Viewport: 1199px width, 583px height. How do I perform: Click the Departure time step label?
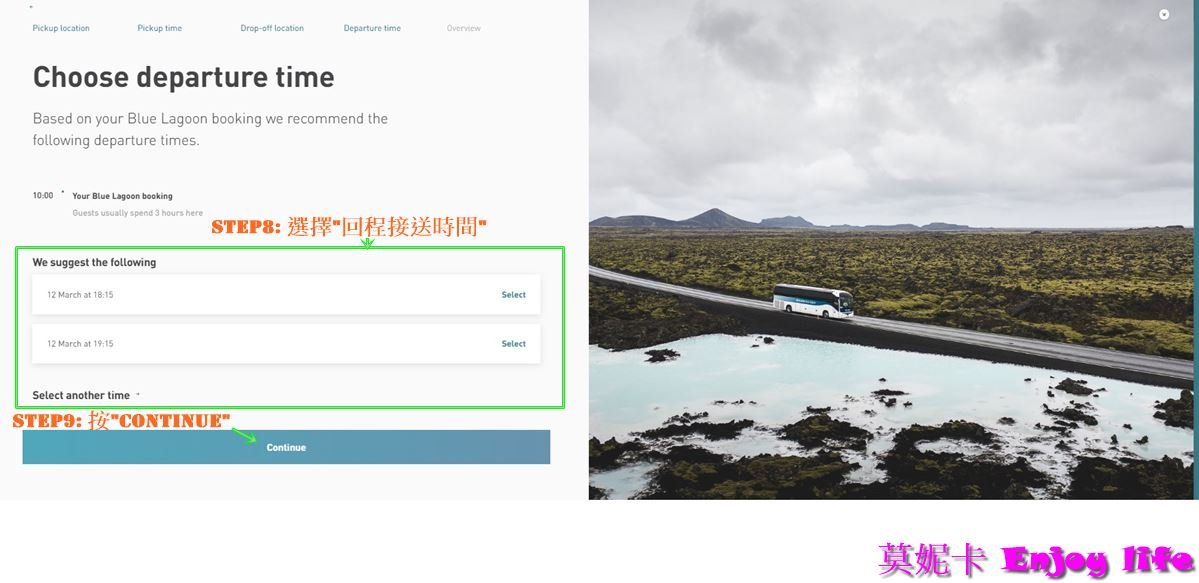pyautogui.click(x=372, y=28)
